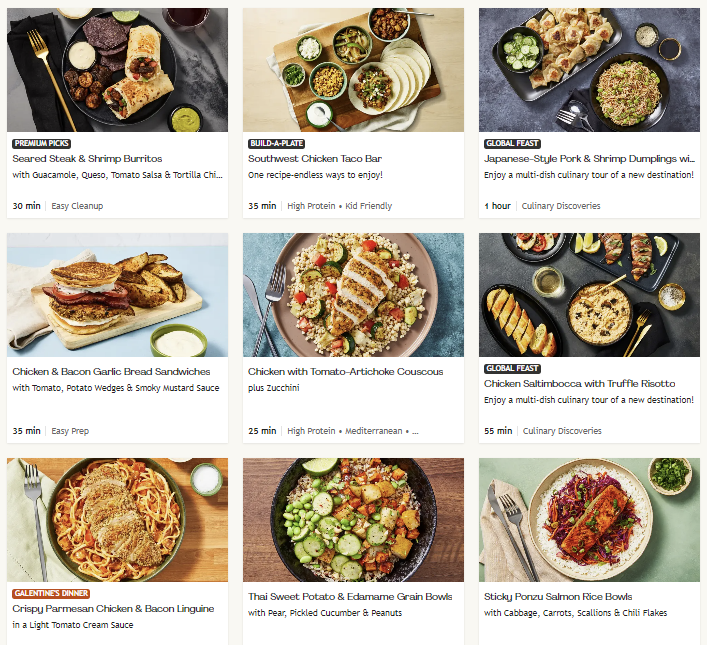Select the Galentine's Dinner badge
This screenshot has width=707, height=645.
(x=49, y=593)
